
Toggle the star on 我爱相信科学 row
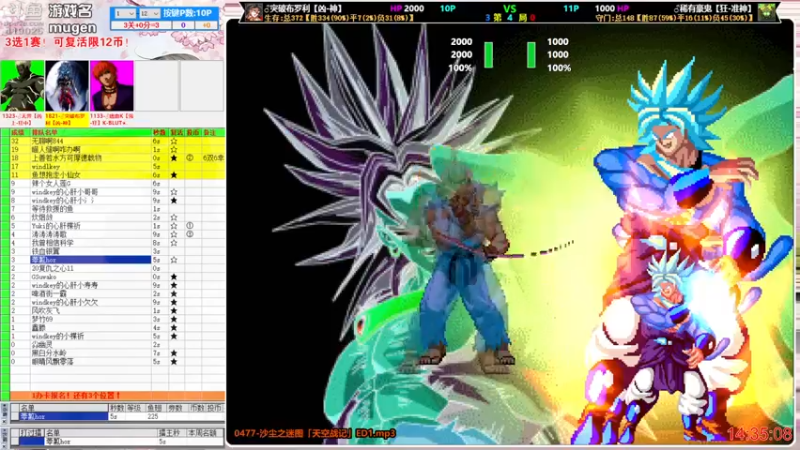pyautogui.click(x=174, y=243)
